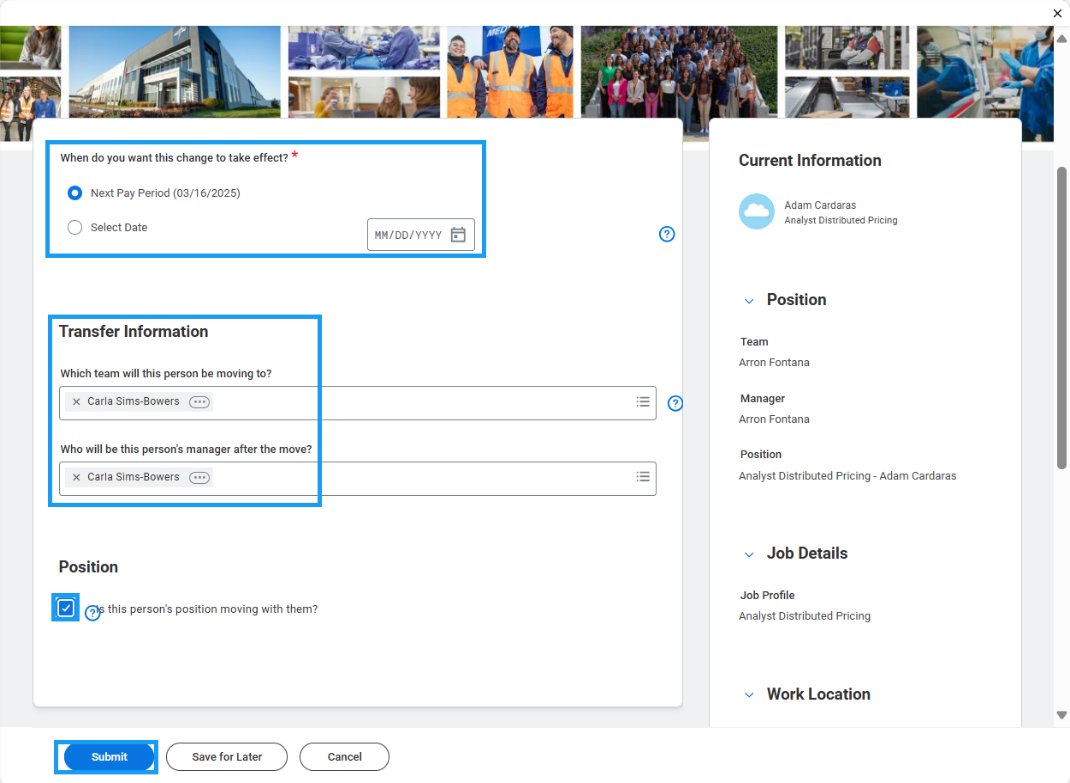
Task: Click Save for Later
Action: coord(226,757)
